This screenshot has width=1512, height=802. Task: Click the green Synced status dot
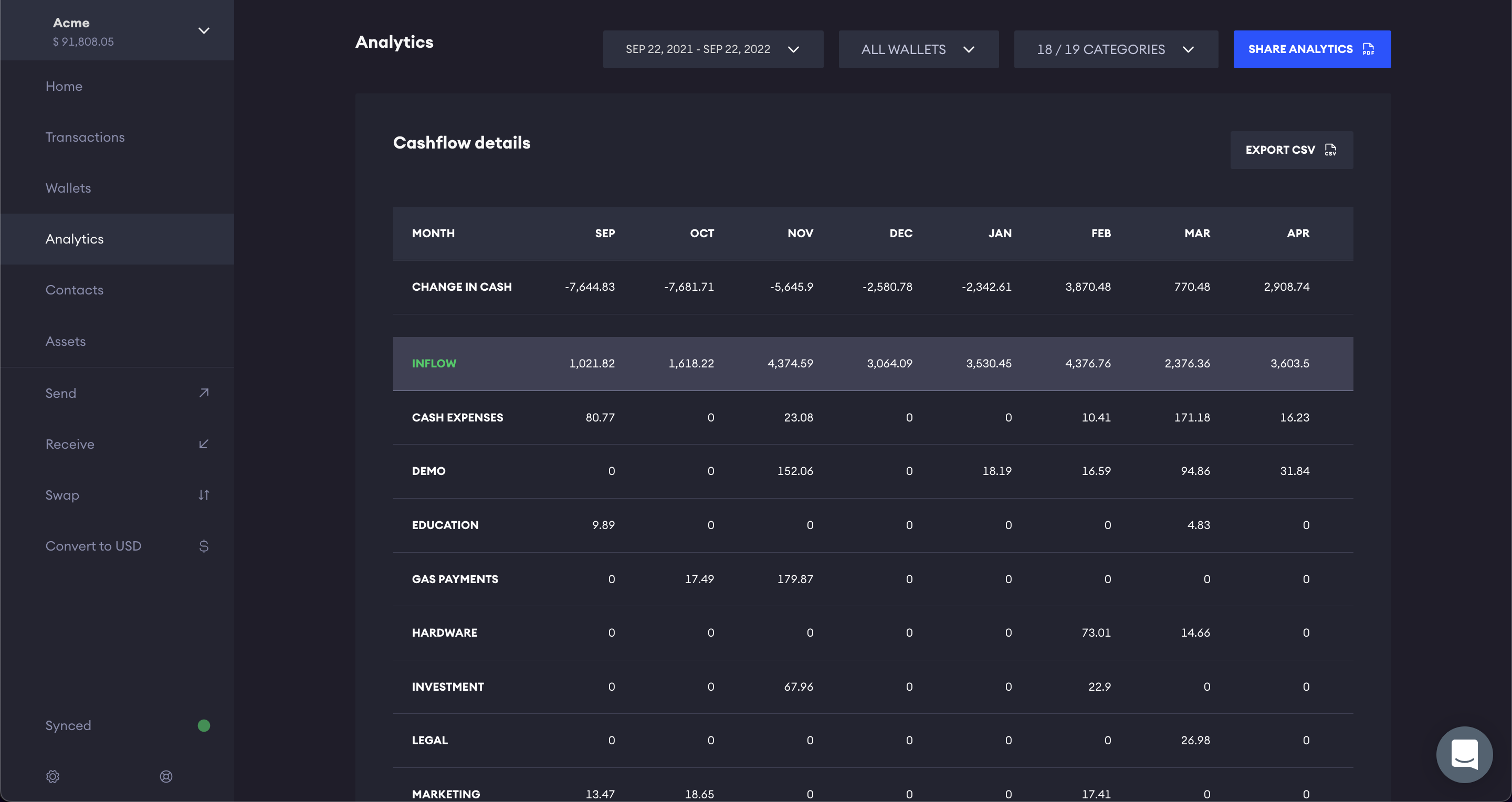click(x=204, y=725)
